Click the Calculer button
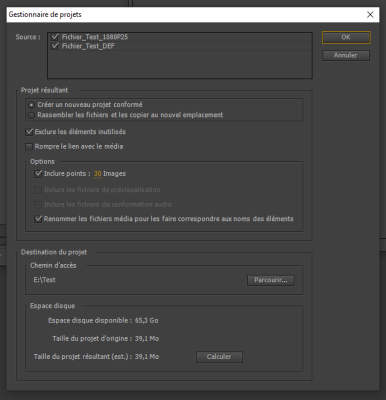This screenshot has height=400, width=386. [219, 357]
